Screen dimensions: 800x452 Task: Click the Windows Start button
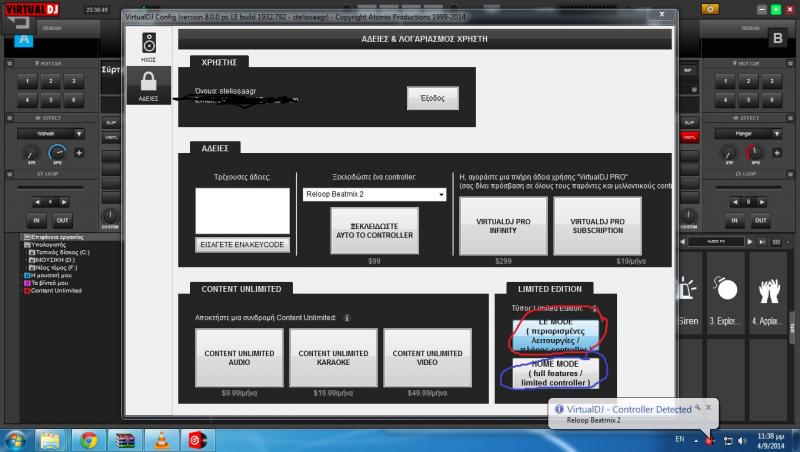tap(15, 440)
